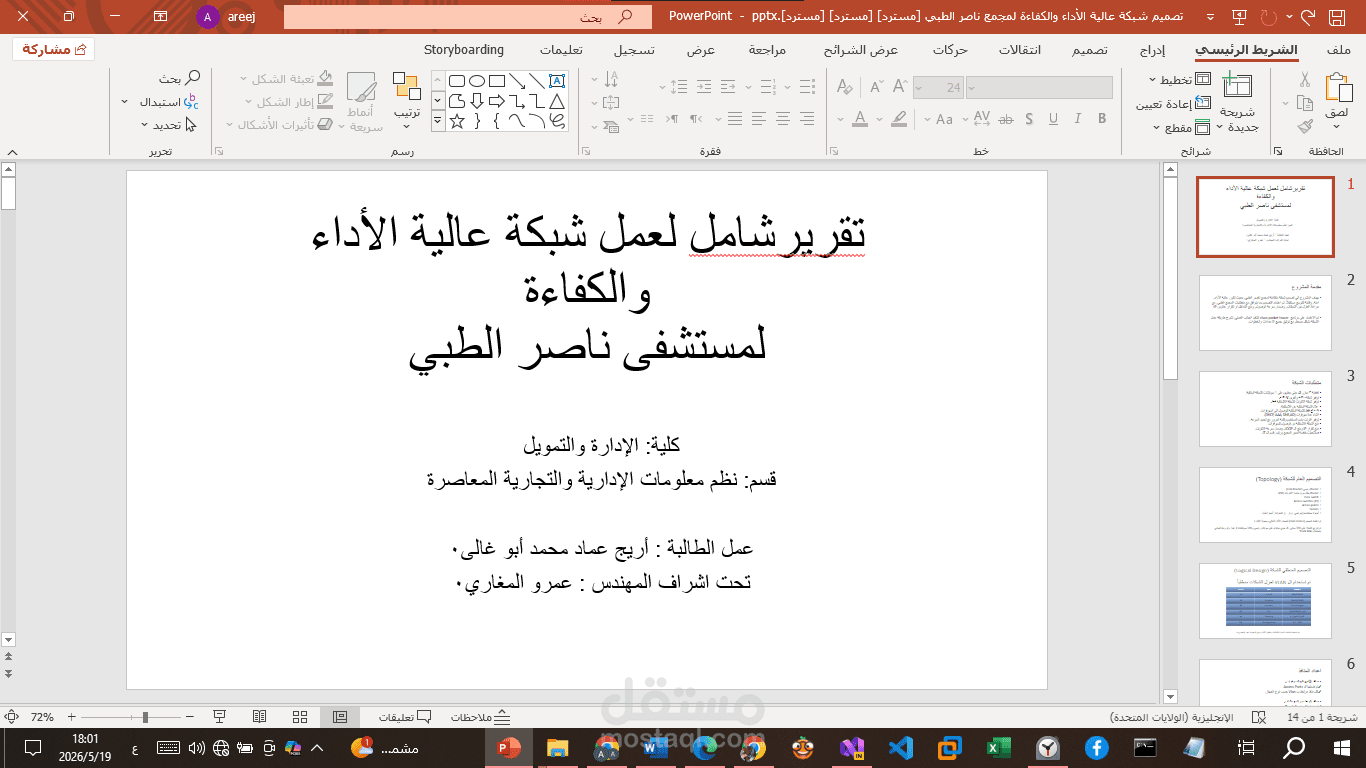Open the Replace (استبدال) dropdown arrow

coord(125,102)
